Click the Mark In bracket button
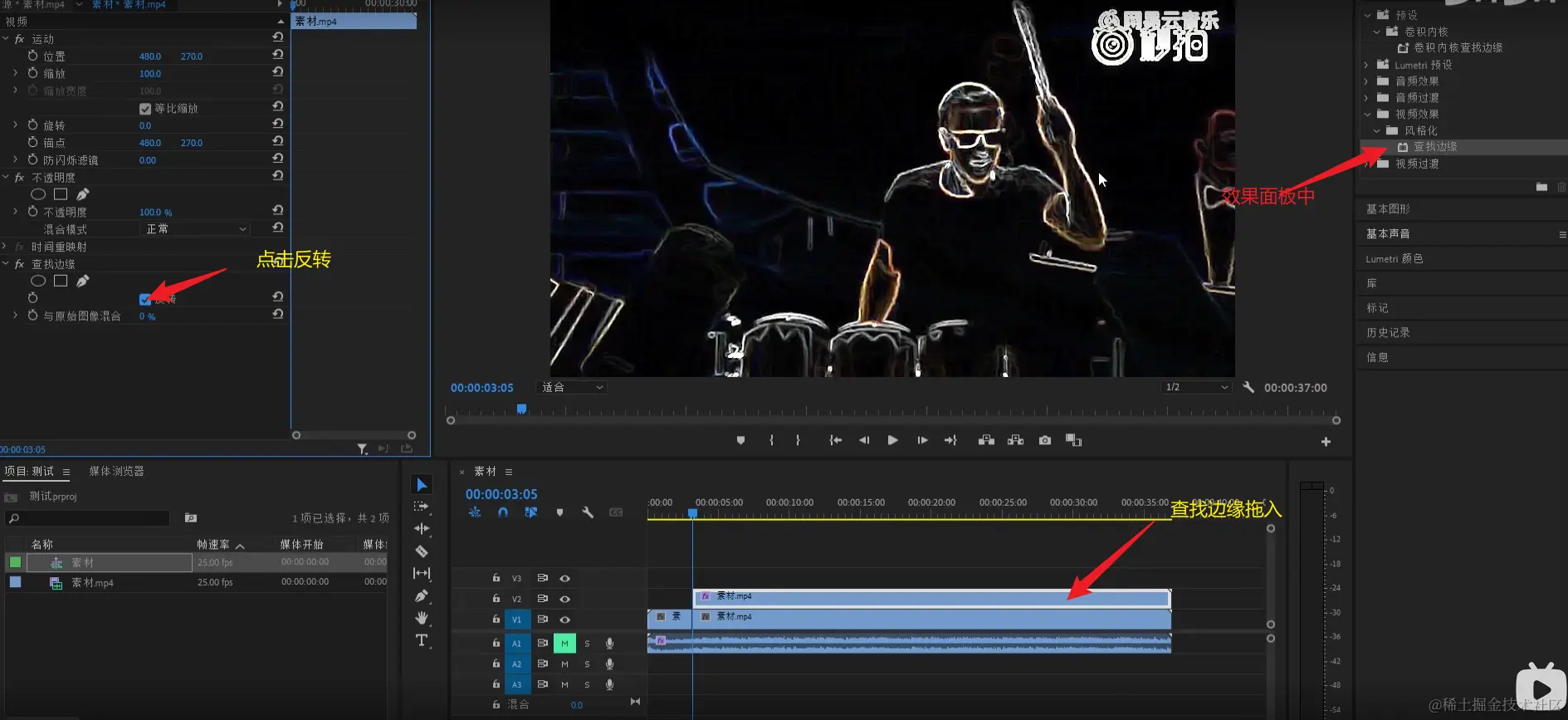The height and width of the screenshot is (720, 1568). (x=771, y=440)
